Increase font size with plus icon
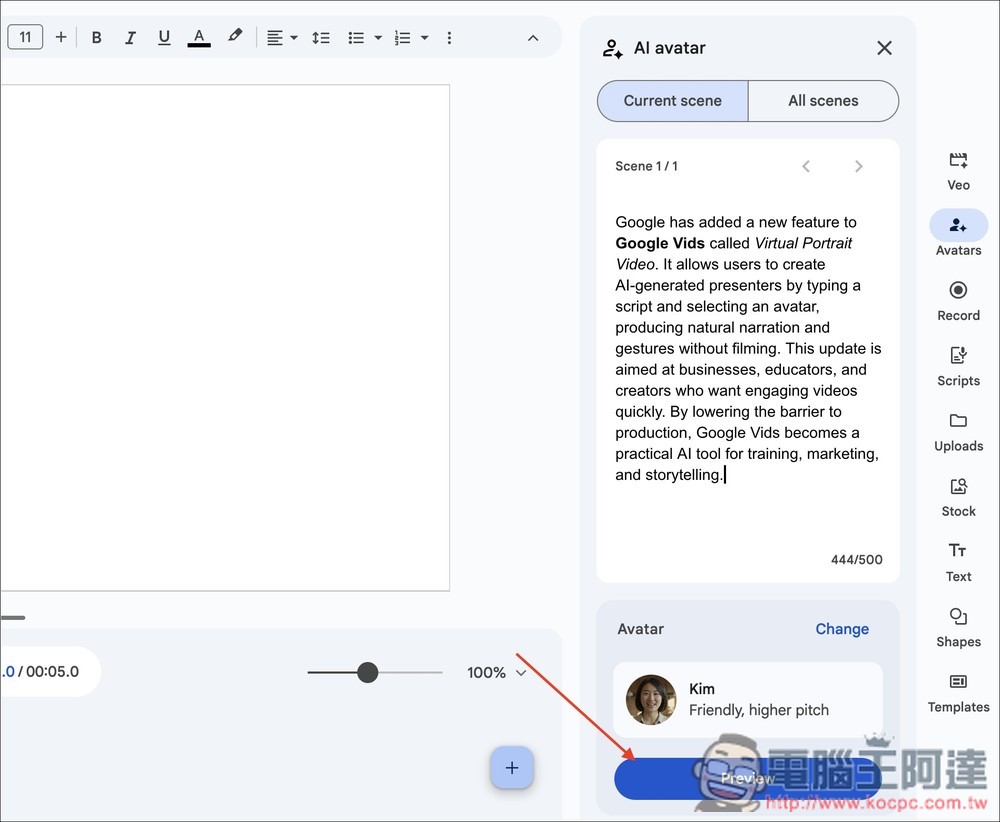Screen dimensions: 1000x822 (x=61, y=37)
